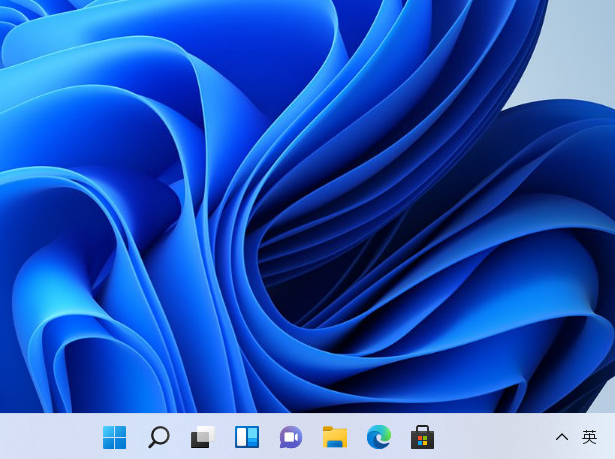Screen dimensions: 615x459
Task: Click the Search magnifier on taskbar
Action: tap(159, 437)
